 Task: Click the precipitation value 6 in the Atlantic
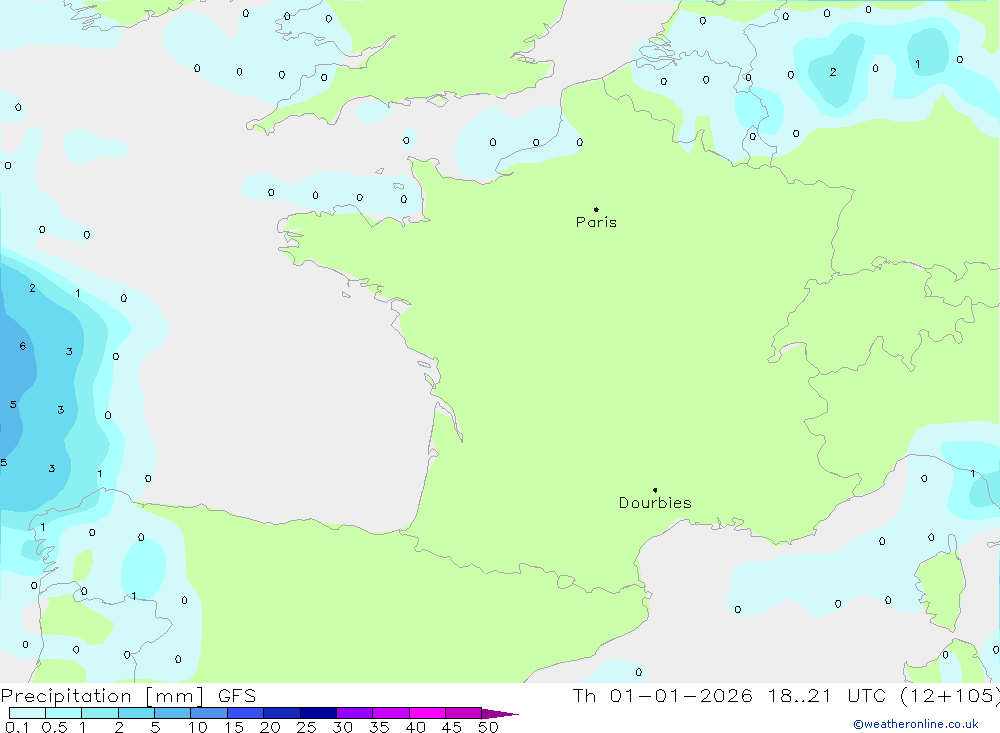click(x=22, y=346)
